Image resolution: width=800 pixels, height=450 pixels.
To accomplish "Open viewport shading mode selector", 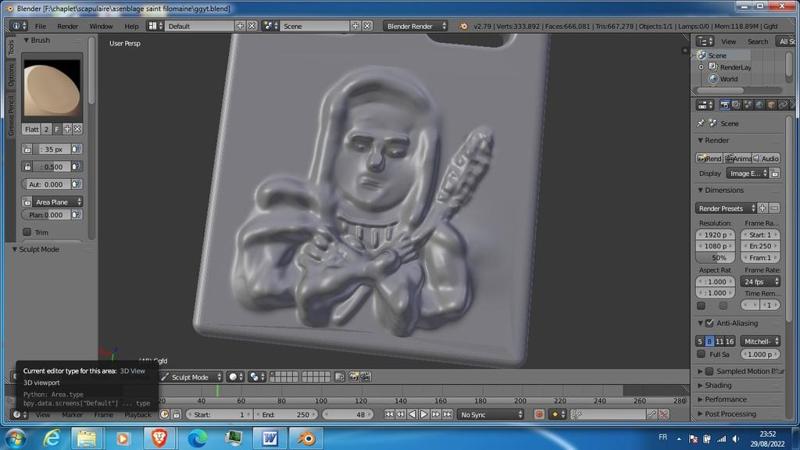I will [x=235, y=377].
